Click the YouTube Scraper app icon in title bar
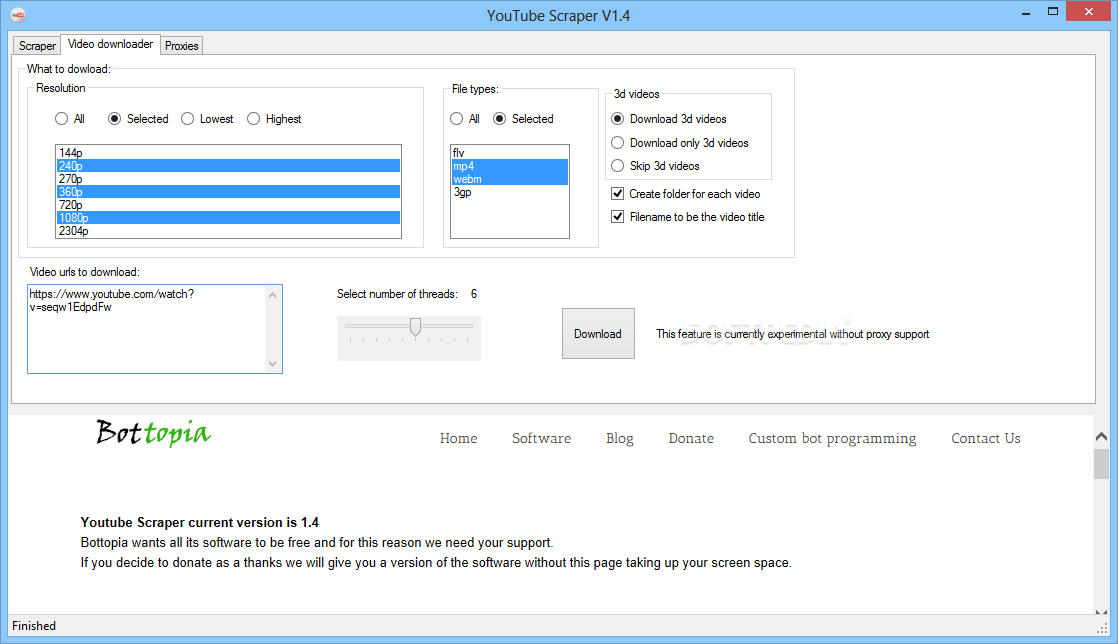 pyautogui.click(x=19, y=15)
